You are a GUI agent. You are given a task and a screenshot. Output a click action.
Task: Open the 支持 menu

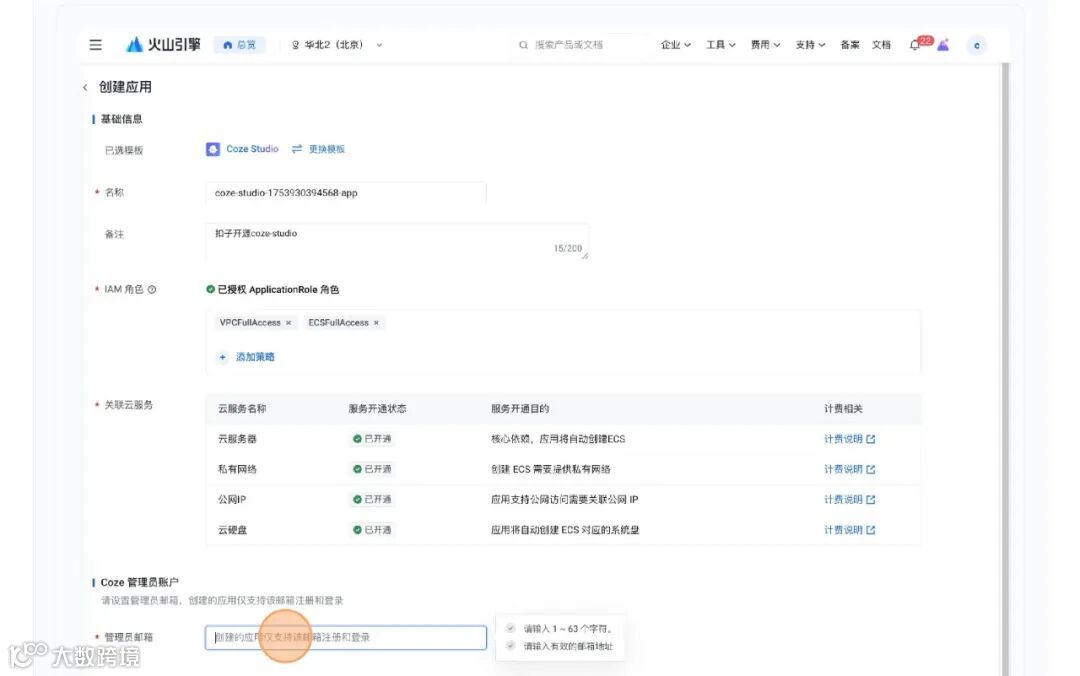click(x=810, y=45)
